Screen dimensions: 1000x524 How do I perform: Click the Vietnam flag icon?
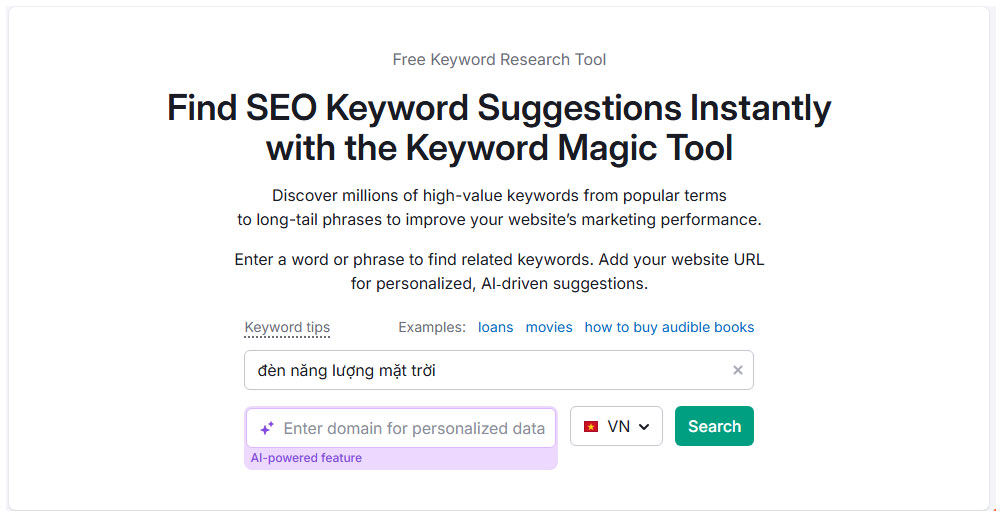pos(591,426)
